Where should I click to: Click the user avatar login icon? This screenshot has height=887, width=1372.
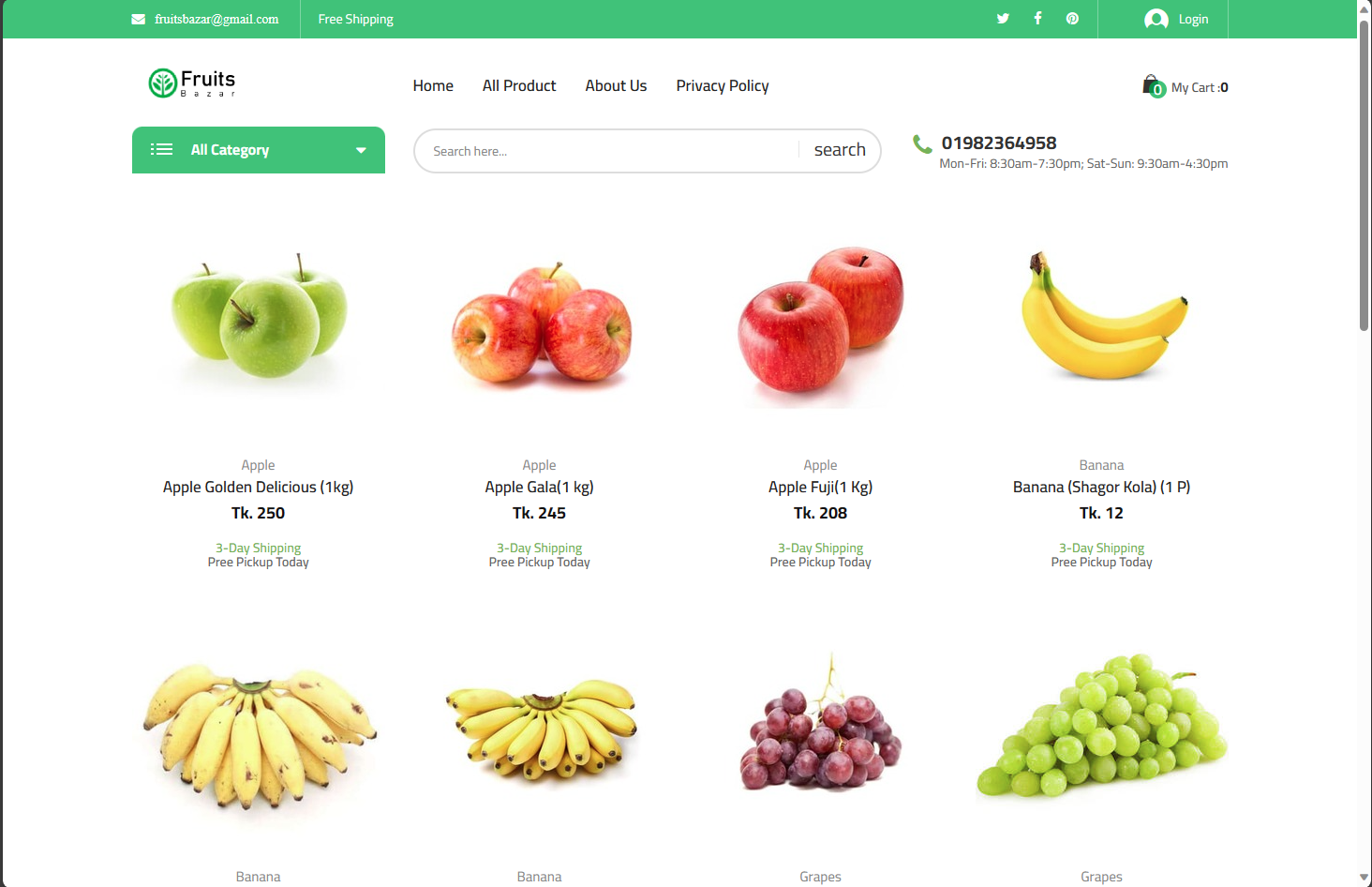tap(1156, 19)
